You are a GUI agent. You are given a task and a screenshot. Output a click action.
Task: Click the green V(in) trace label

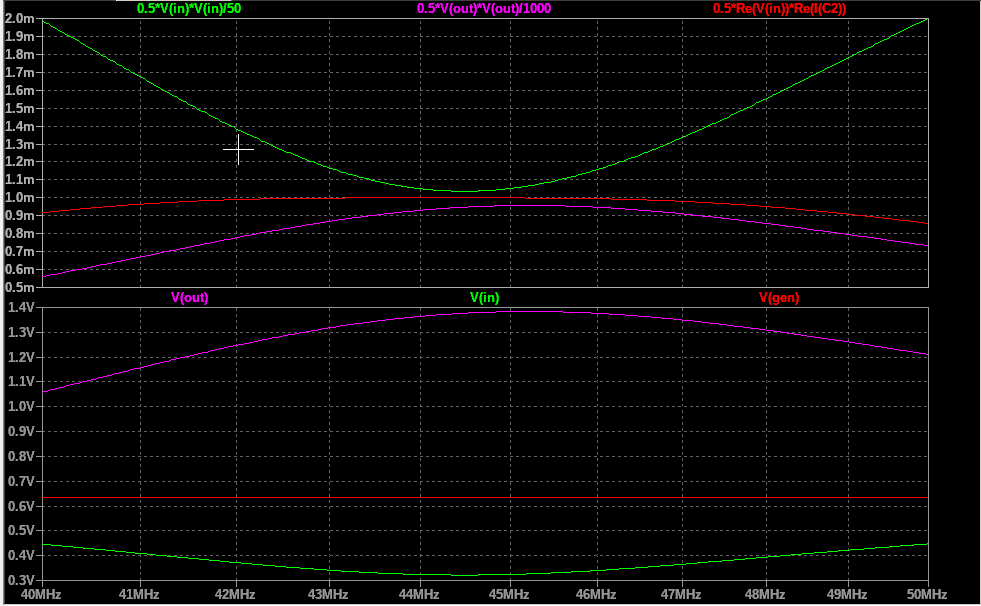tap(485, 298)
